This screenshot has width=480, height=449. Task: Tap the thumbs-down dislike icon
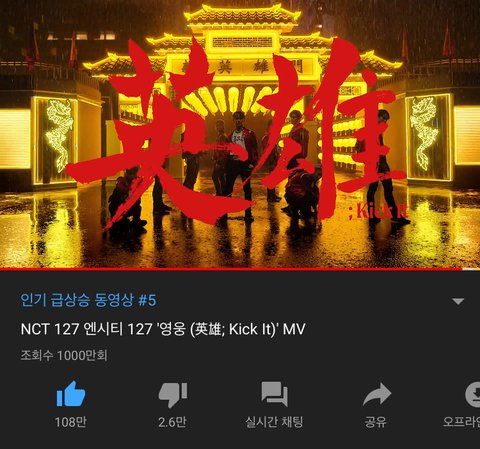coord(173,395)
